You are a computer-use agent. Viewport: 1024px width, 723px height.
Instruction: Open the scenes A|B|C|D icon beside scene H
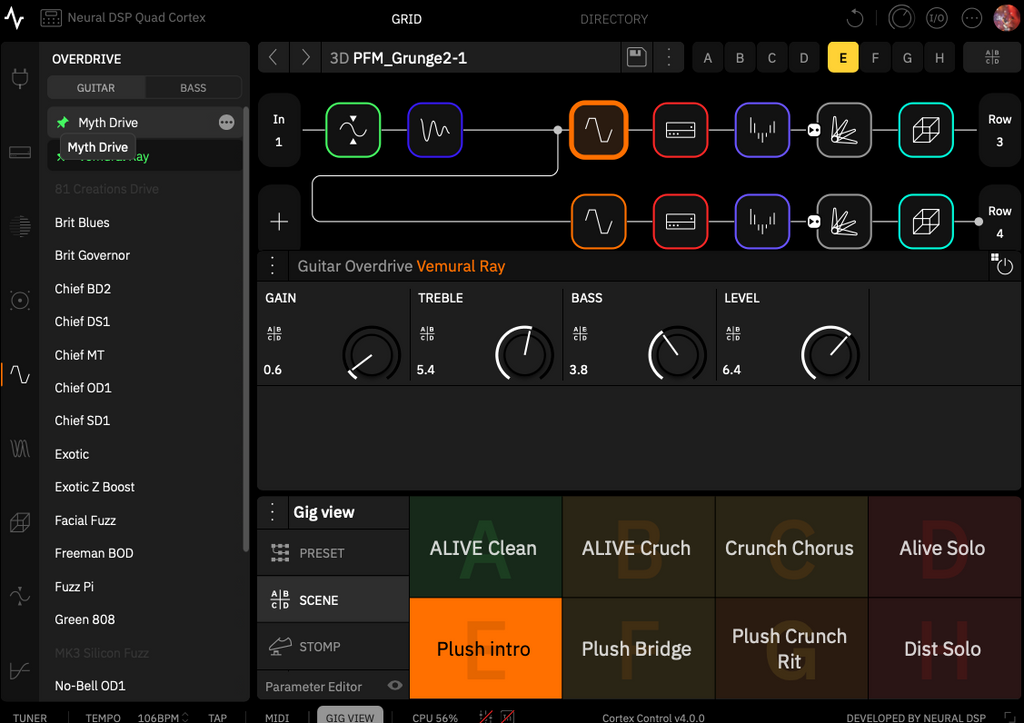click(x=992, y=57)
